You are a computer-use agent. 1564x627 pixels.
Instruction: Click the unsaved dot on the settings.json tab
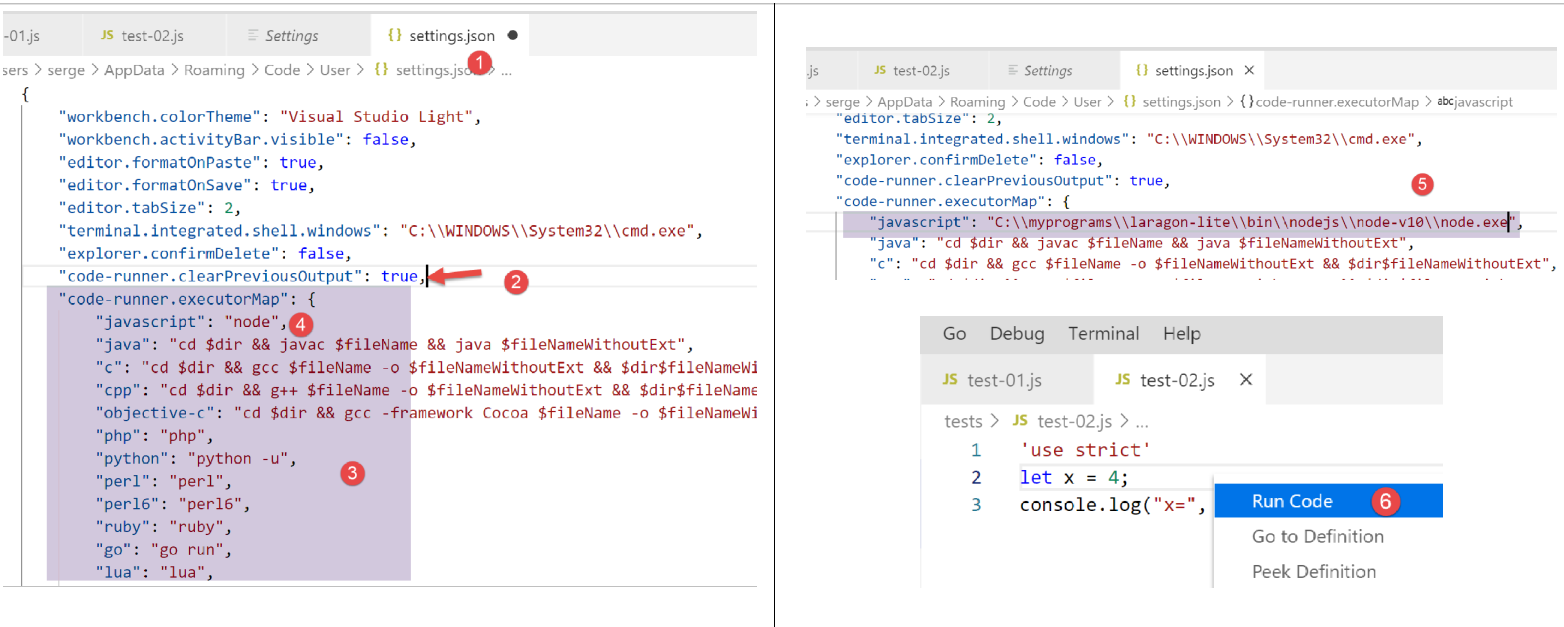click(513, 36)
